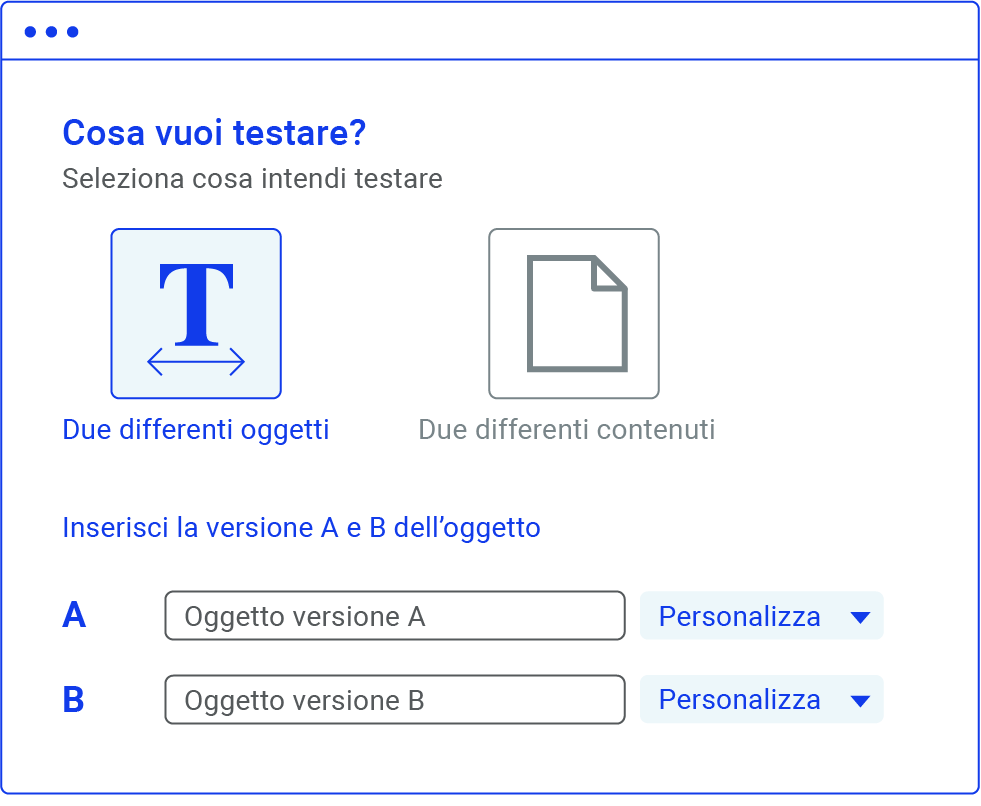Select the letter T subject option tile

196,313
